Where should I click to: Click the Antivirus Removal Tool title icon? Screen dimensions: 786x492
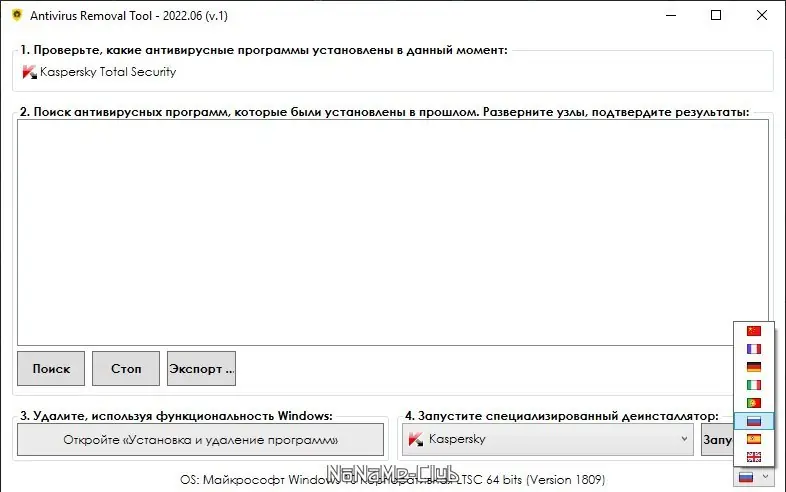(17, 15)
